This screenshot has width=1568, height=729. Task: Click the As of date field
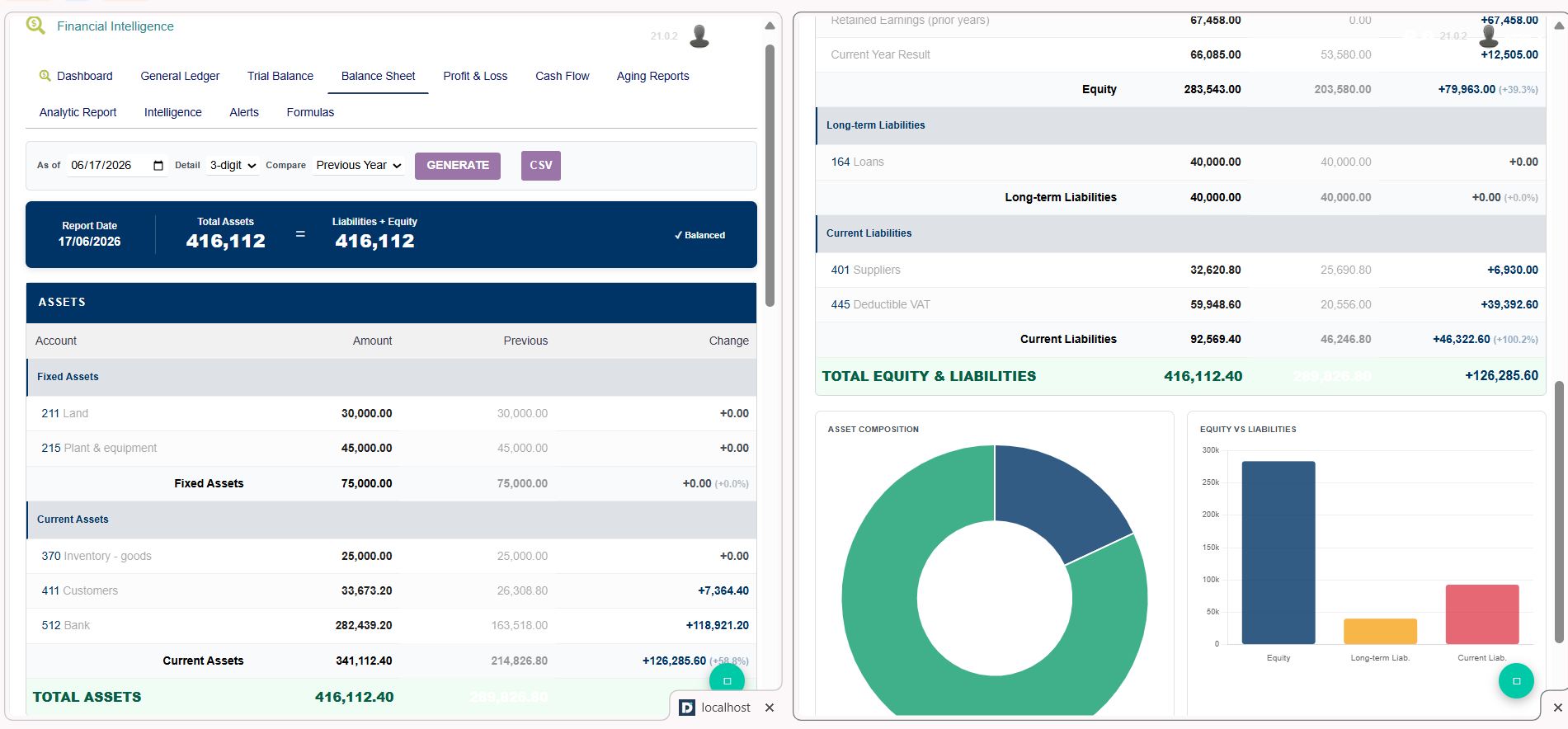117,166
